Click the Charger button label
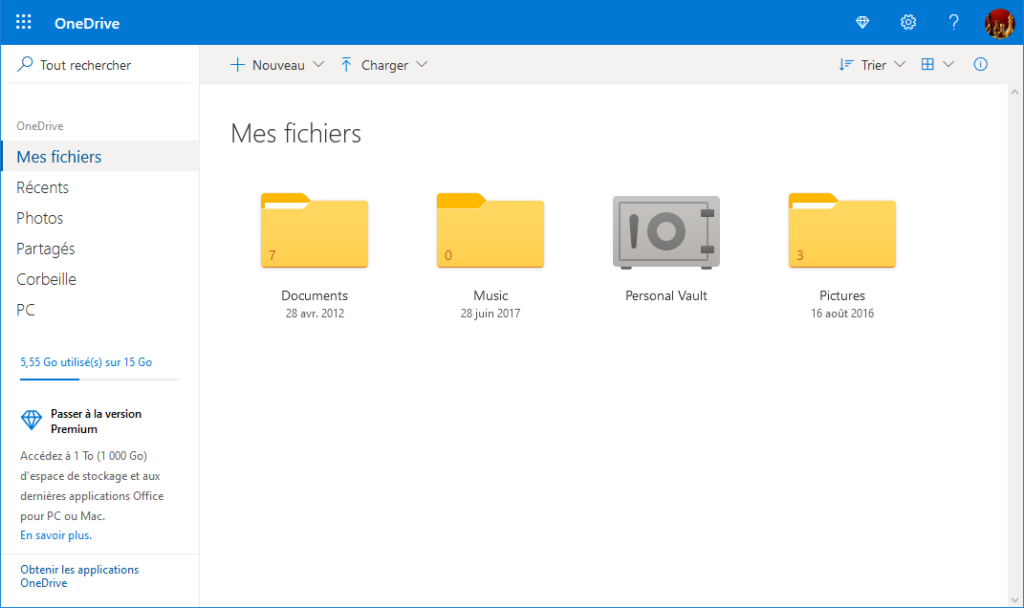The height and width of the screenshot is (608, 1024). tap(385, 65)
